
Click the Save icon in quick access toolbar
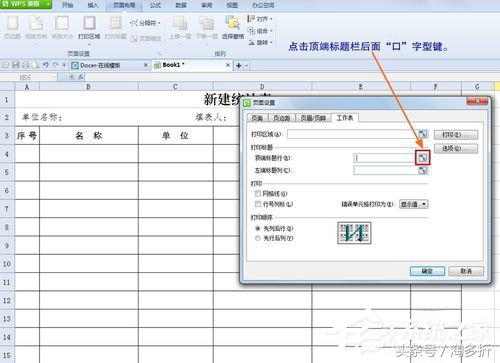click(x=16, y=65)
